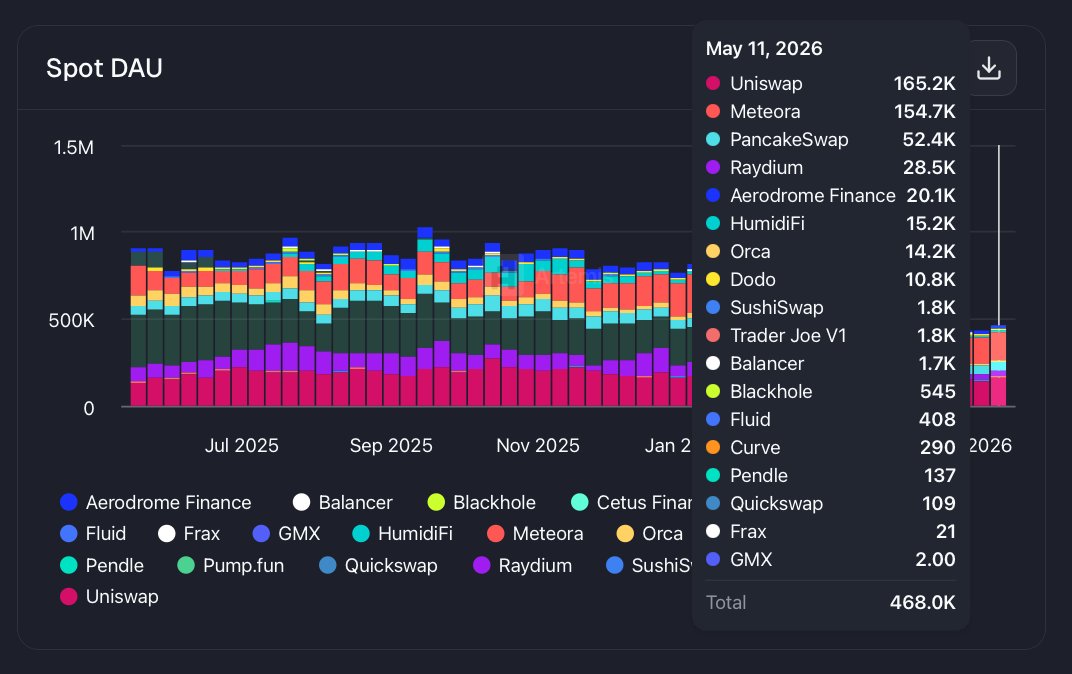1072x674 pixels.
Task: Click the Jul 2025 x-axis label
Action: click(241, 446)
